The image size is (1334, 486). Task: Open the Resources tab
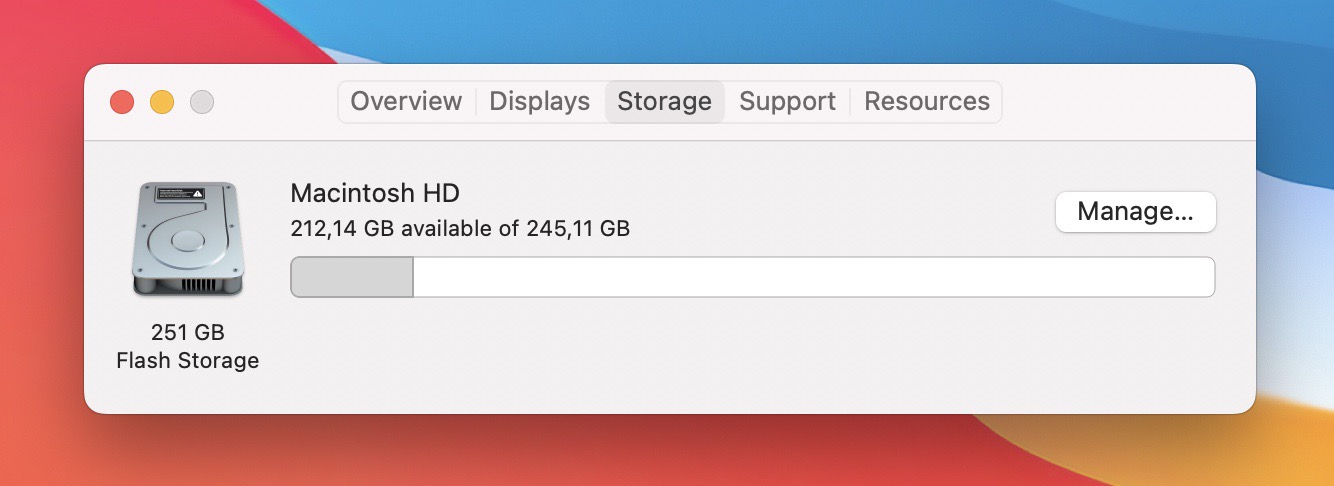point(927,101)
